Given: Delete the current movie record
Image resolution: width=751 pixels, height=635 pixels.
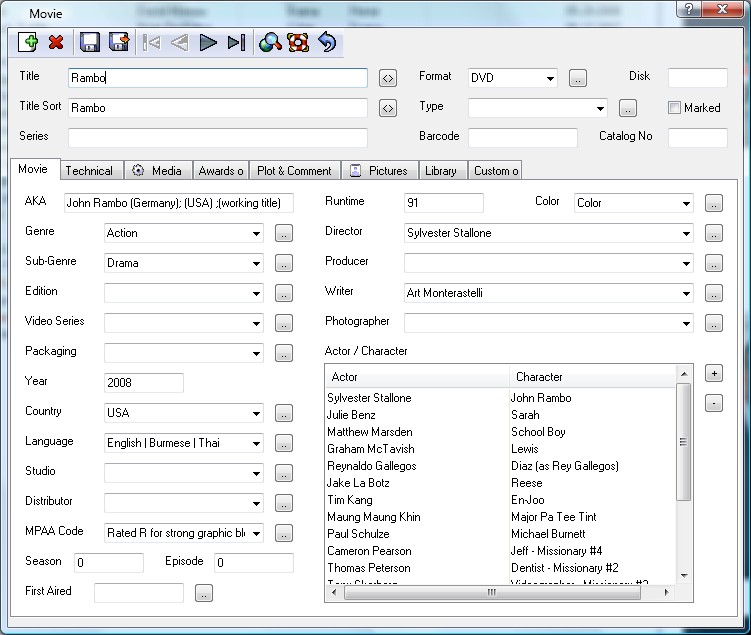Looking at the screenshot, I should [56, 43].
